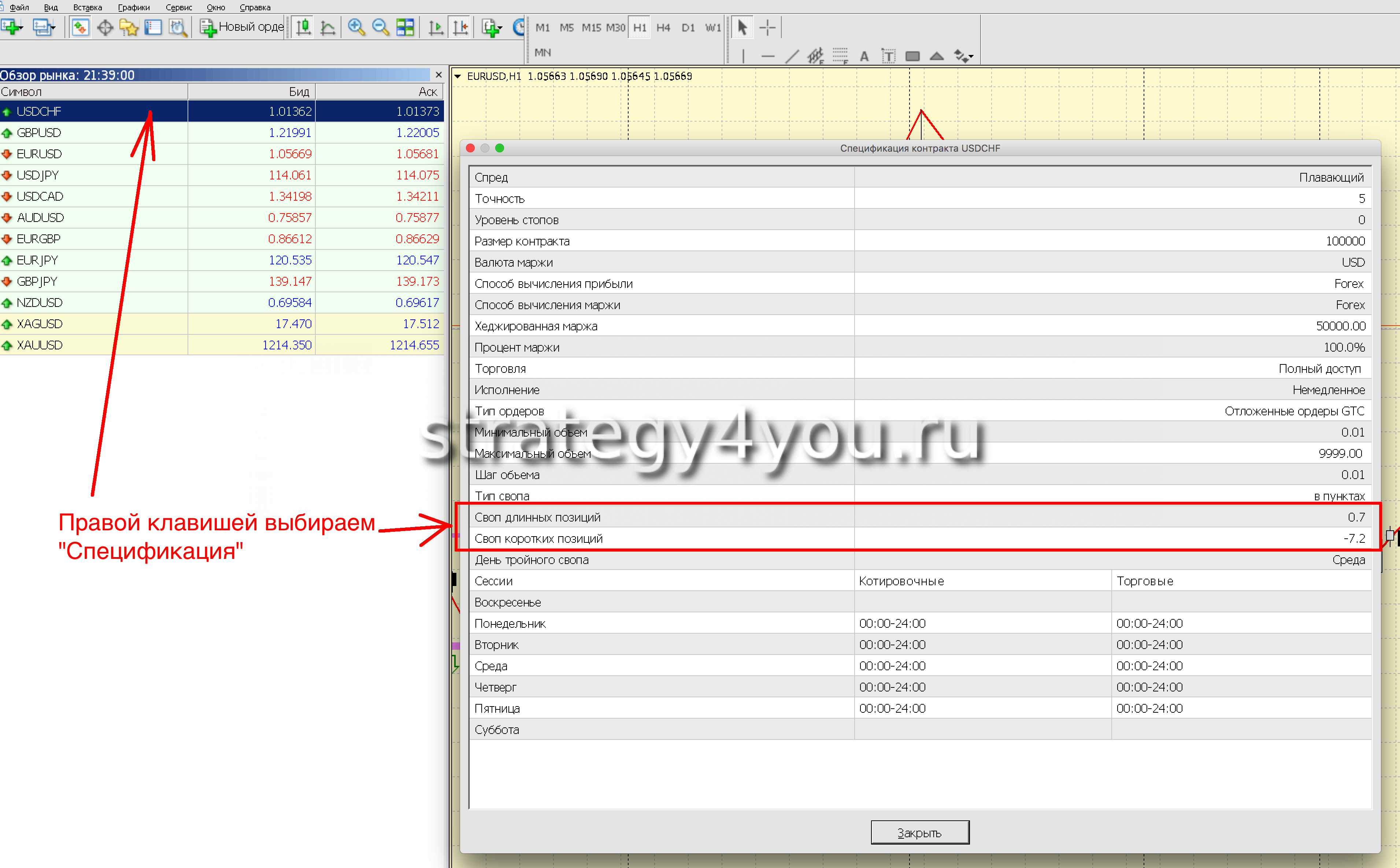Open the Сервис menu
Image resolution: width=1400 pixels, height=868 pixels.
[178, 7]
